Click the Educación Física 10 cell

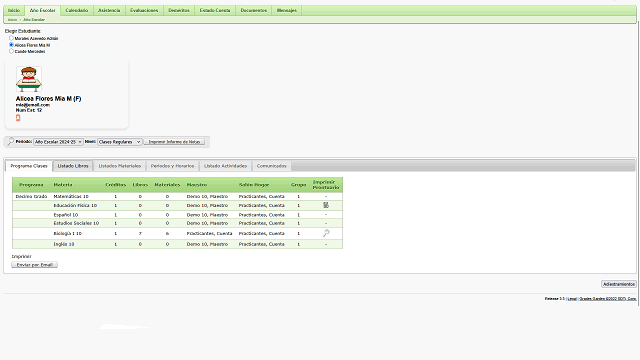(x=75, y=205)
